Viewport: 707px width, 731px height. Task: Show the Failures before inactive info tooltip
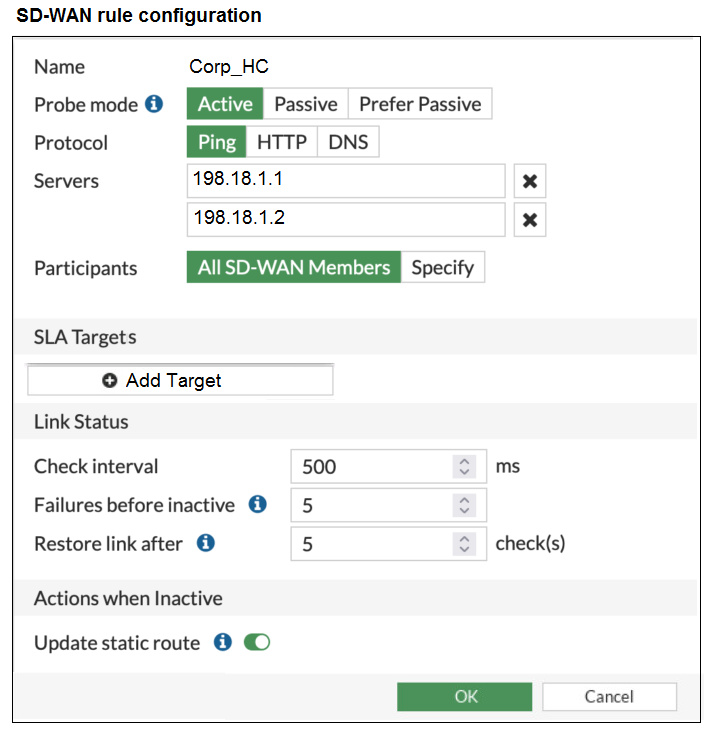pyautogui.click(x=257, y=504)
